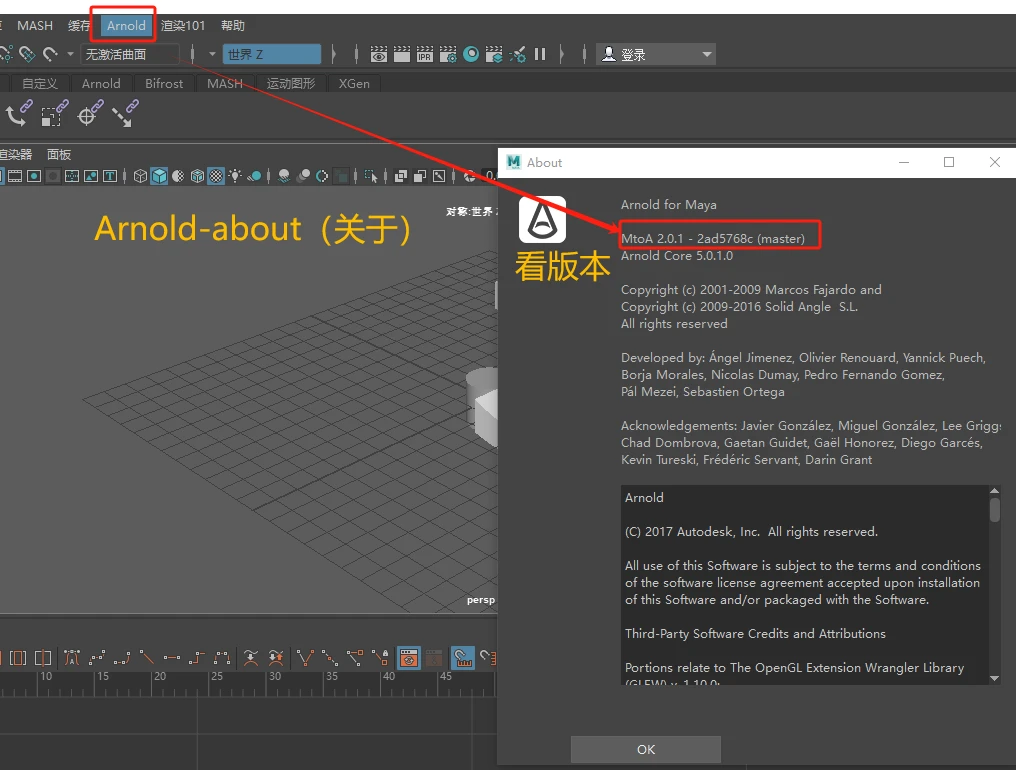Screen dimensions: 1016x770
Task: Render current frame with plain clapboard icon
Action: pyautogui.click(x=402, y=54)
